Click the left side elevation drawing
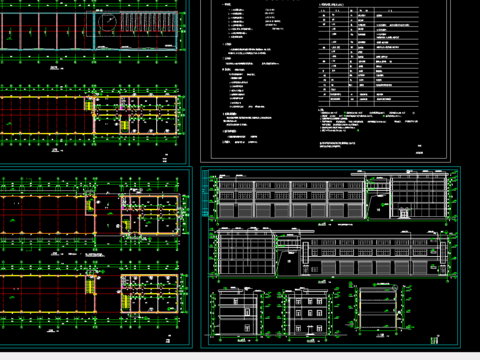Image resolution: width=480 pixels, height=360 pixels. (x=238, y=312)
